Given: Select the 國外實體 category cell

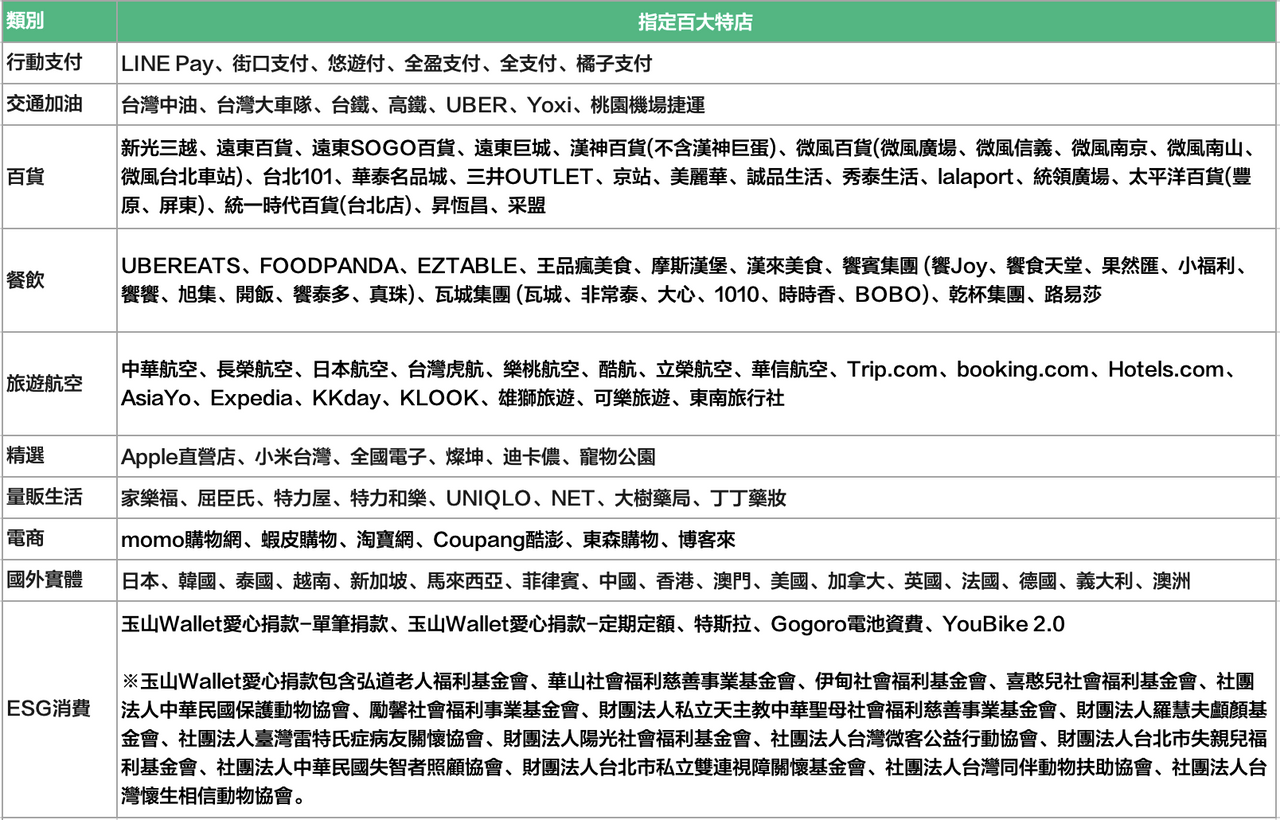Looking at the screenshot, I should point(58,580).
